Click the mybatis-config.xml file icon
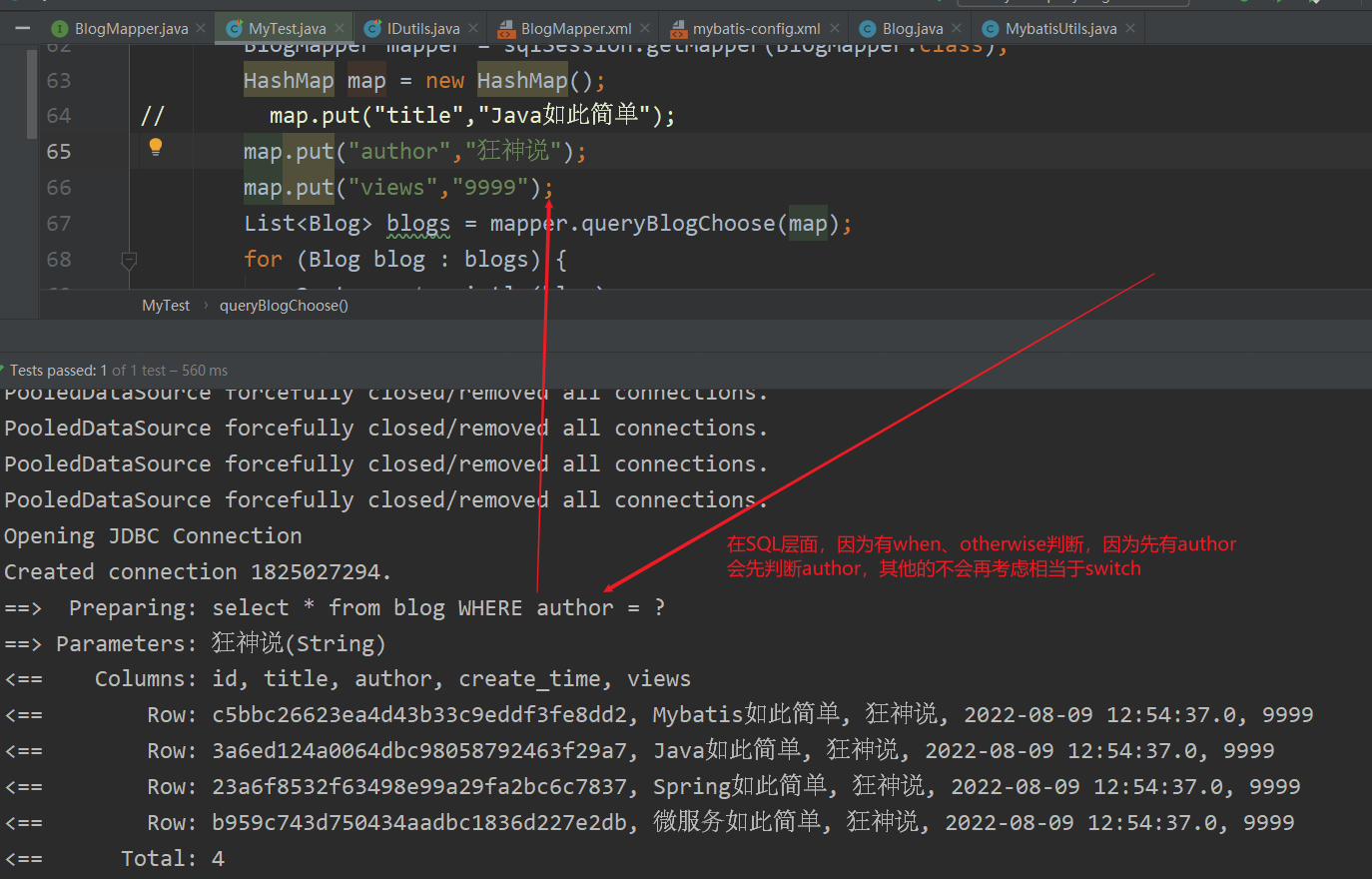 tap(679, 29)
